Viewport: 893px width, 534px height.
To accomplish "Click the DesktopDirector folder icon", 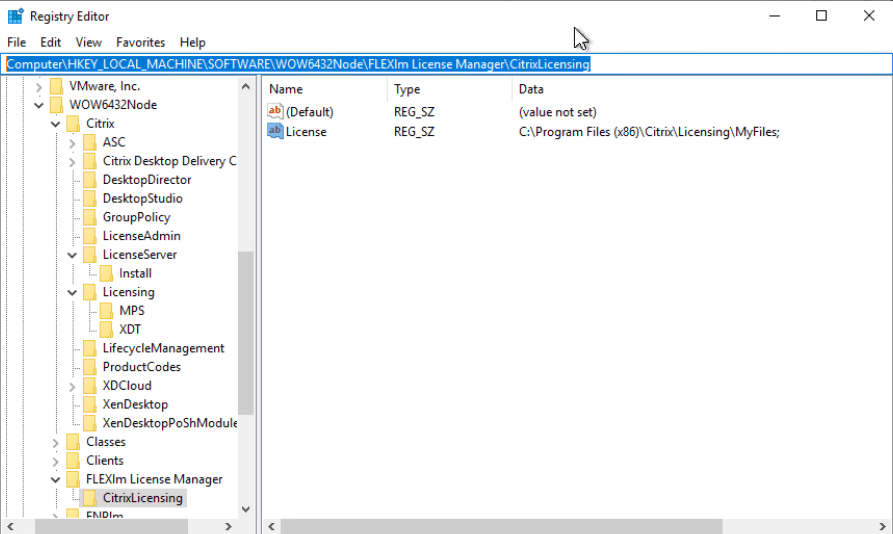I will point(89,180).
